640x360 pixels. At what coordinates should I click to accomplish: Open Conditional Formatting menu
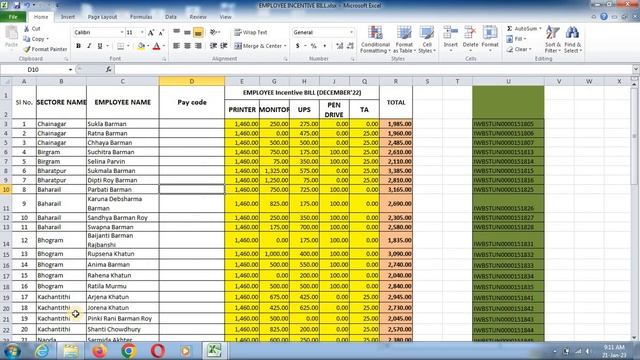(x=375, y=39)
